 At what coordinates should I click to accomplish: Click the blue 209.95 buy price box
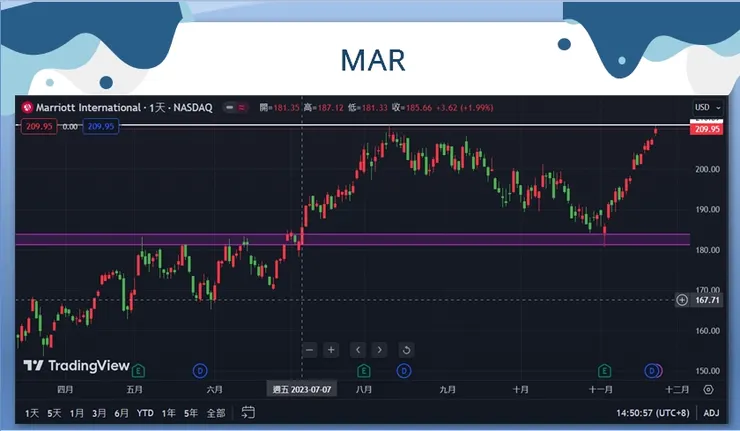click(101, 127)
